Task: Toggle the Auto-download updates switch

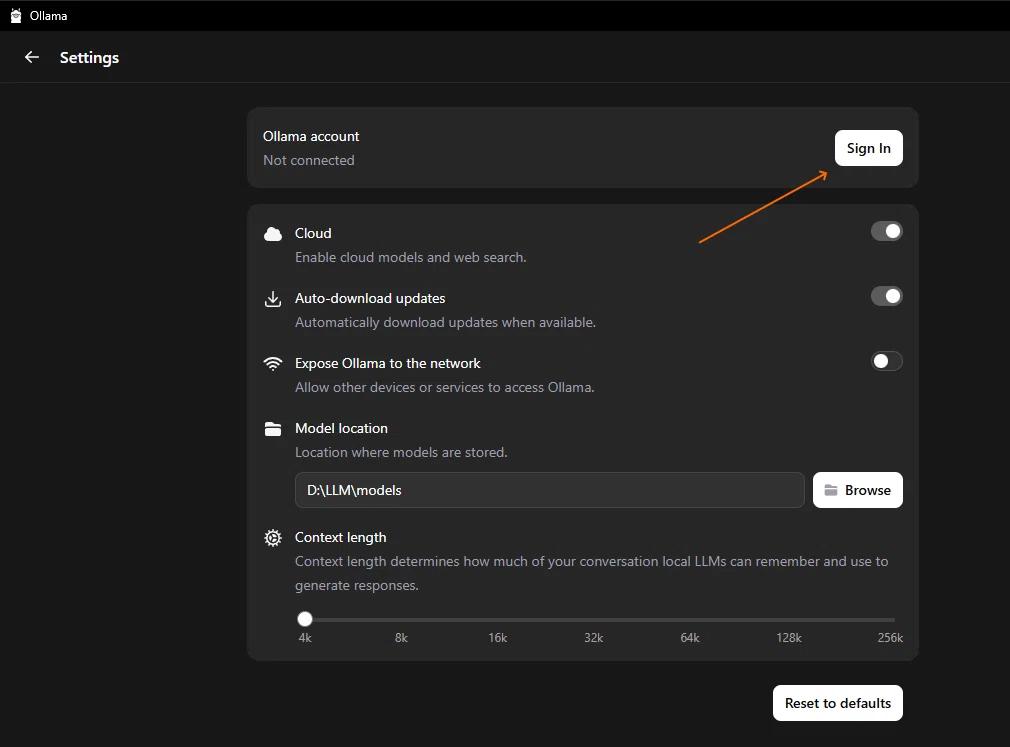Action: (886, 296)
